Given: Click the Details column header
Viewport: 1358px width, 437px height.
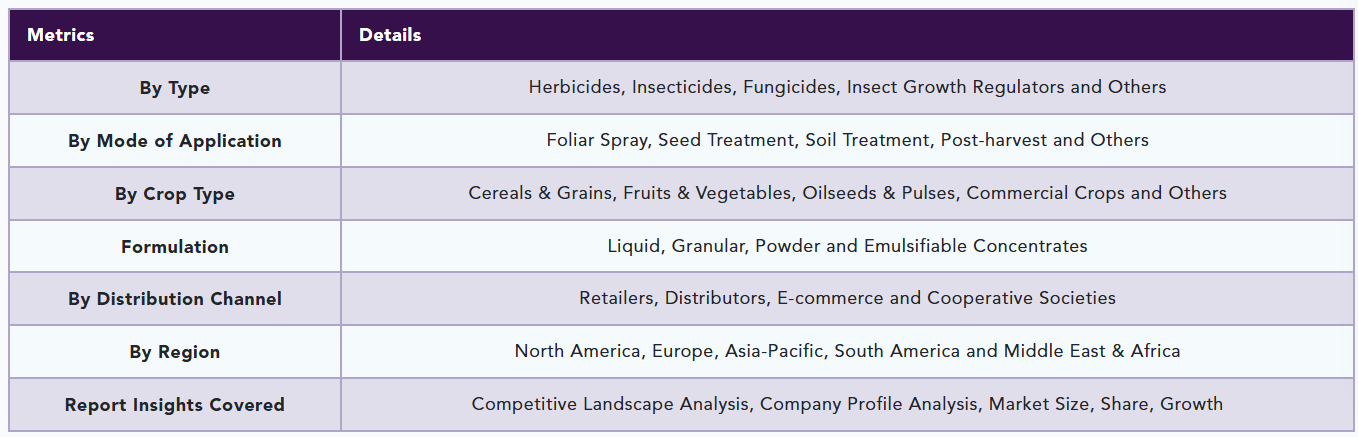Looking at the screenshot, I should [x=390, y=35].
